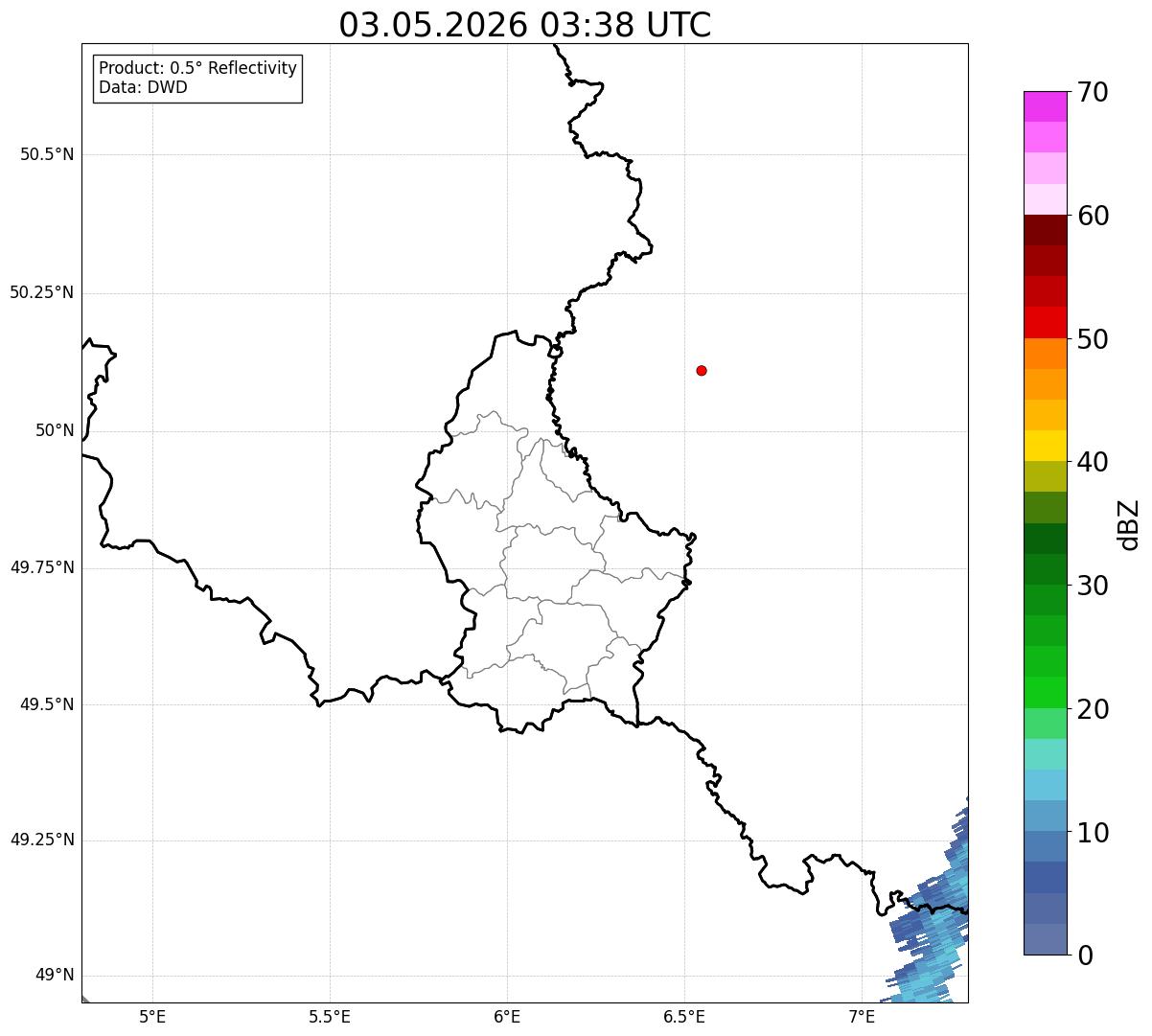
Task: Click the 50°N latitude tick label
Action: click(55, 430)
